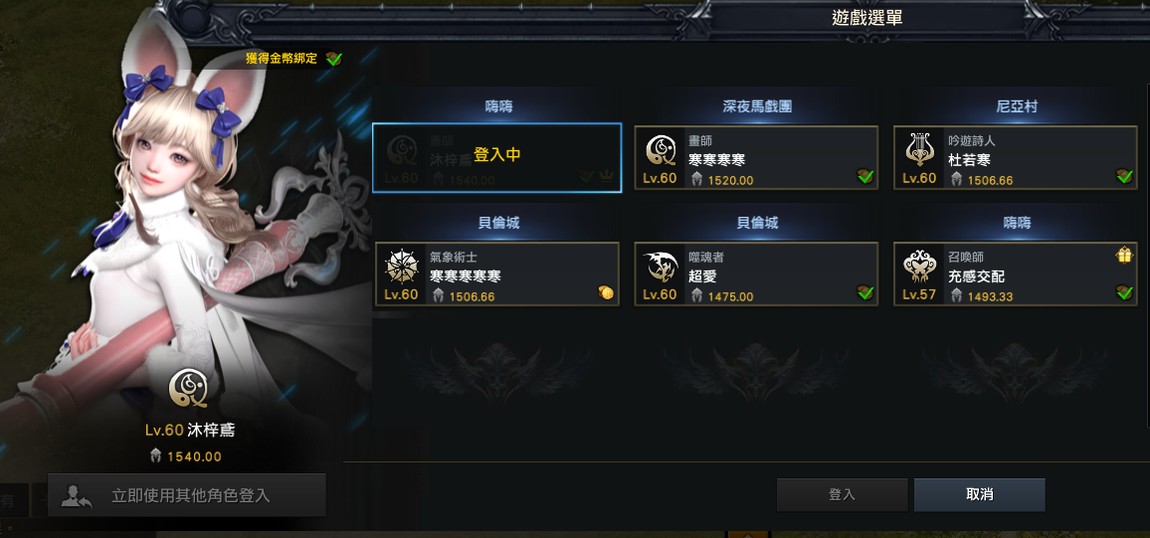Click the Artist class emblem above Lv.60 沐梓焉
1150x538 pixels.
pos(188,388)
